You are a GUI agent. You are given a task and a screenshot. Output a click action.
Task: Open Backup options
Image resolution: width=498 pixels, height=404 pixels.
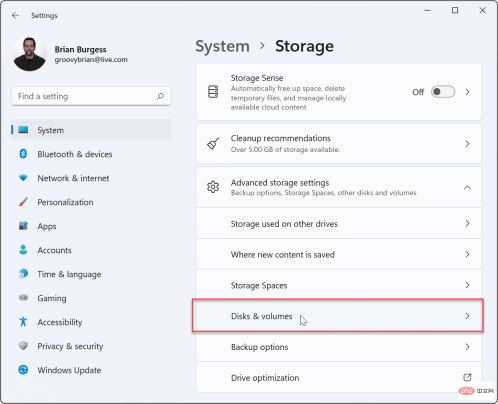[339, 347]
